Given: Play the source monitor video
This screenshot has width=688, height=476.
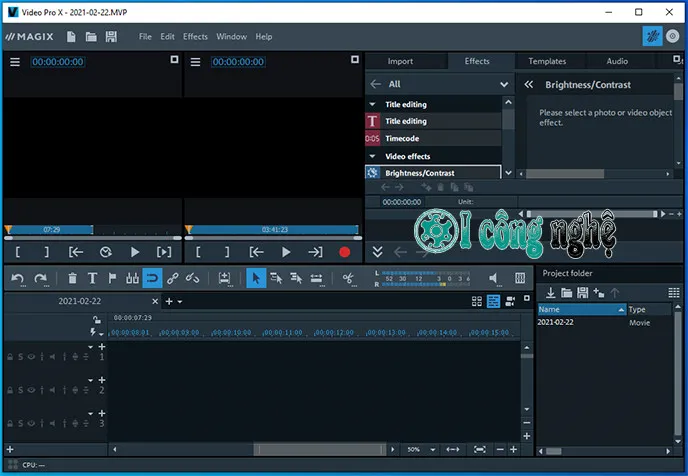Looking at the screenshot, I should pos(135,252).
